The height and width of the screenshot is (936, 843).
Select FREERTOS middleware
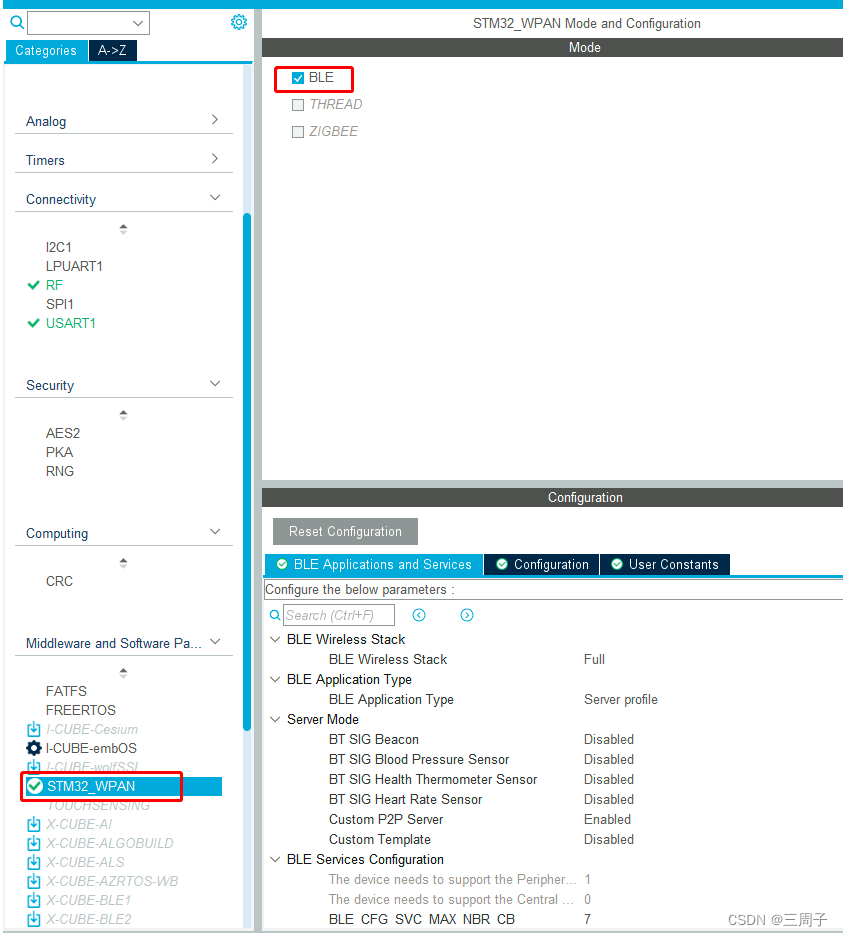[81, 710]
